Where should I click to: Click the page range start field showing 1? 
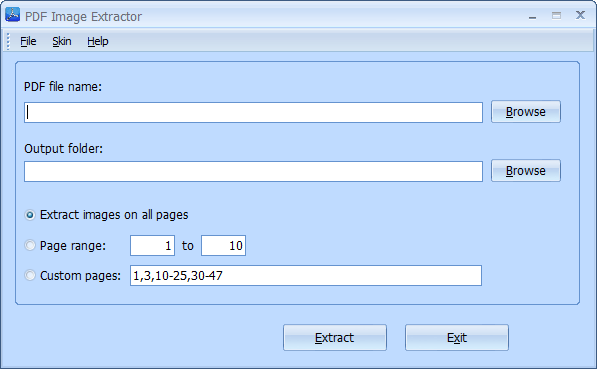coord(152,246)
